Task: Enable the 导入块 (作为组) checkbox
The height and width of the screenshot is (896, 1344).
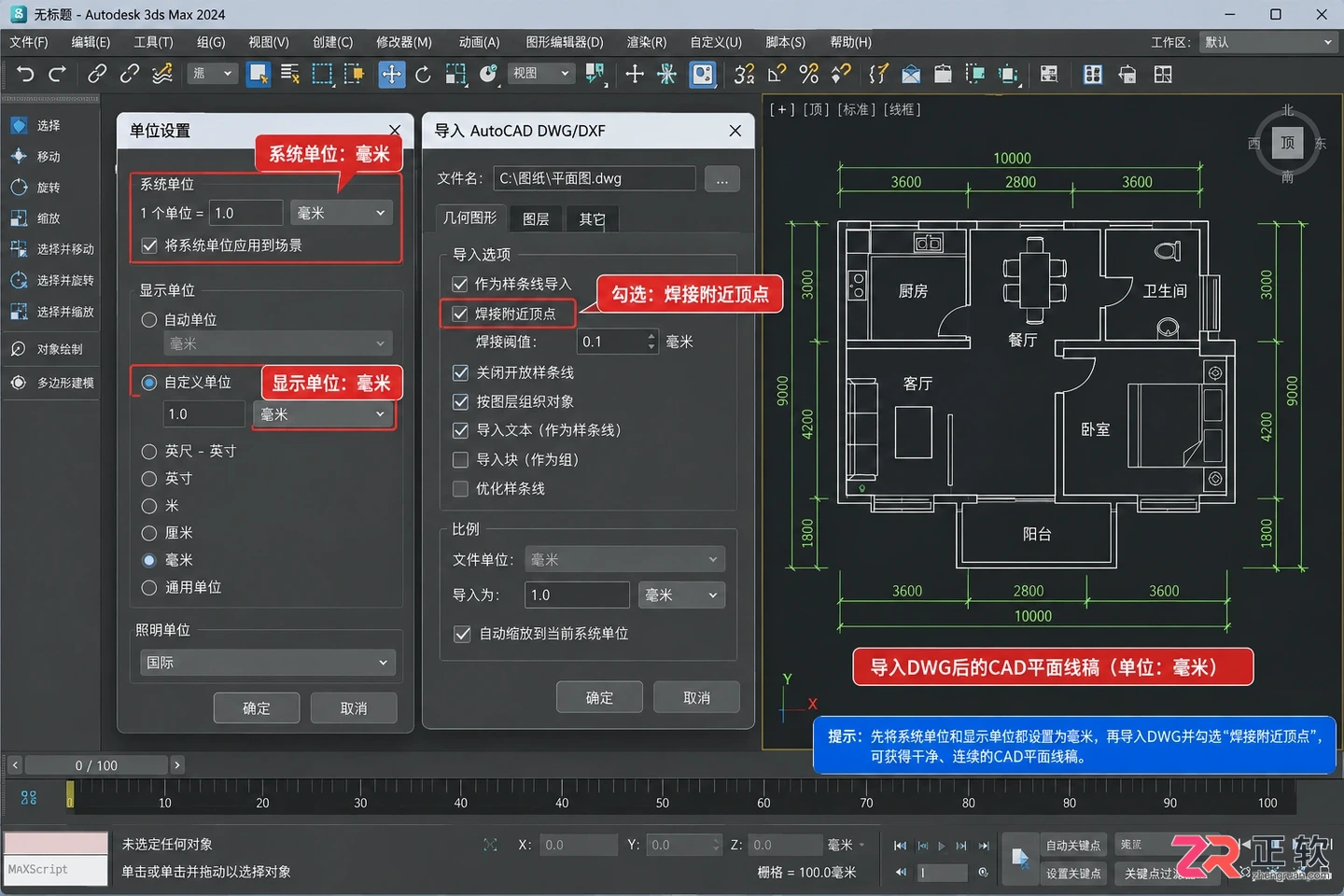Action: 460,459
